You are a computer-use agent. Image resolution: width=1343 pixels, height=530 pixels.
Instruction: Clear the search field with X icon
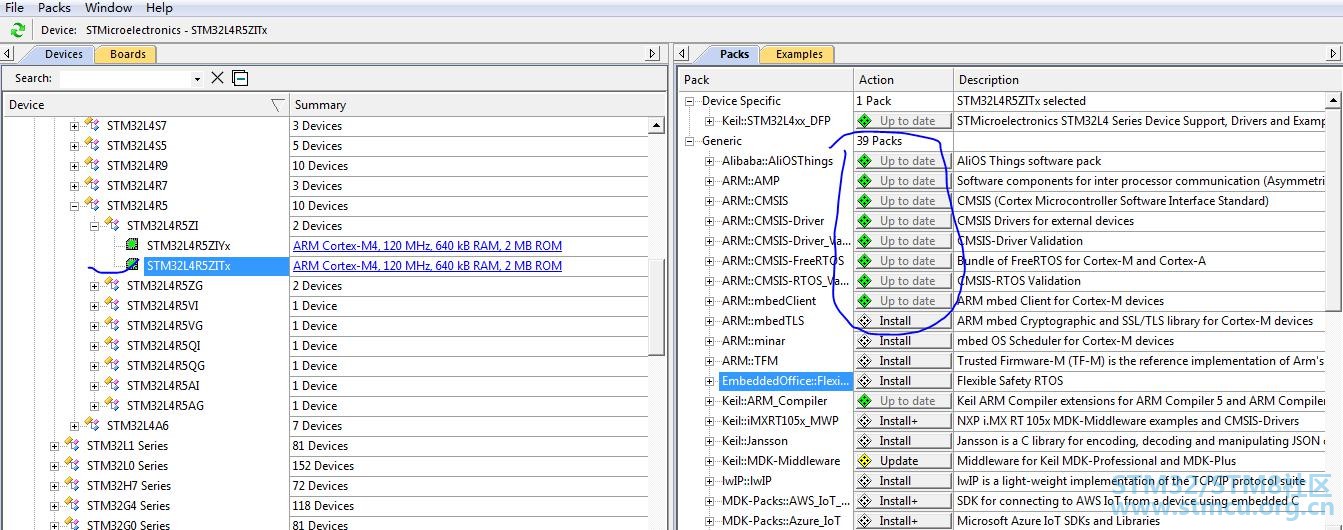click(x=217, y=78)
